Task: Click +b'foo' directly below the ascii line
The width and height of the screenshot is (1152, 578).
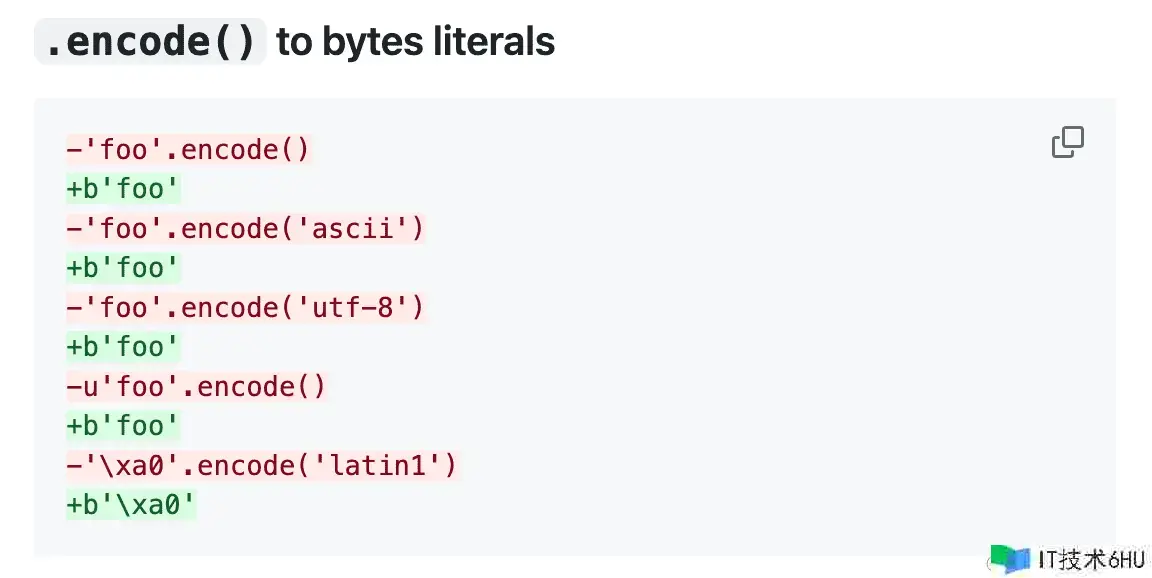Action: coord(123,268)
